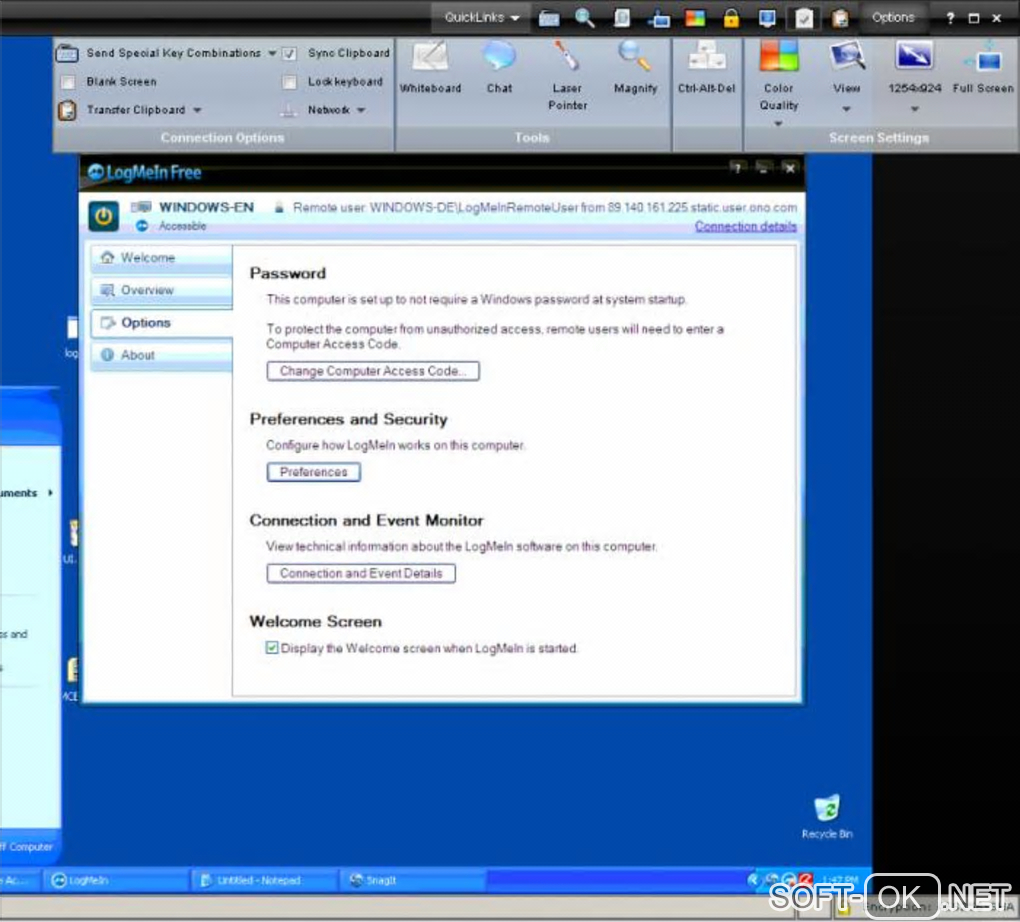Click the Transfer Clipboard icon
This screenshot has width=1020, height=922.
point(67,111)
